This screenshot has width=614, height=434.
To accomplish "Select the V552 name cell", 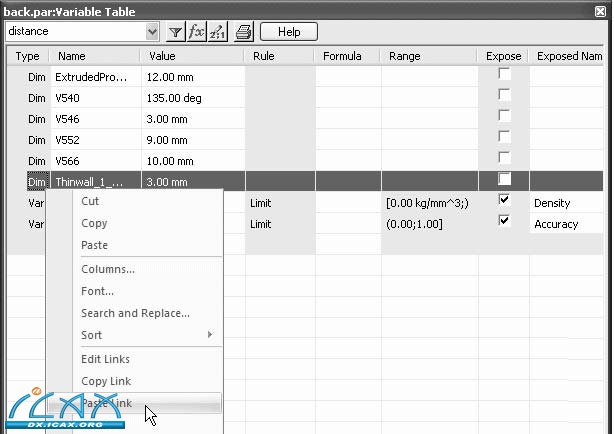I will coord(96,140).
